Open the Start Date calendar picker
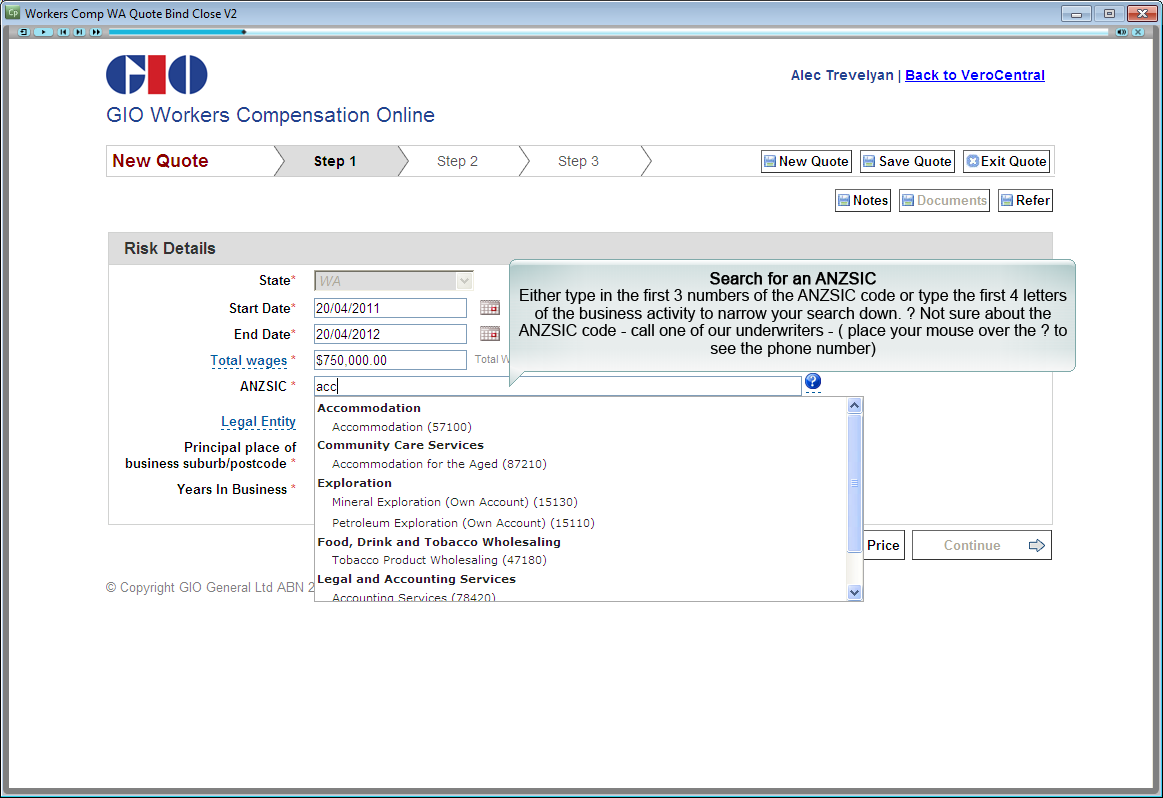Viewport: 1163px width, 798px height. (x=490, y=307)
